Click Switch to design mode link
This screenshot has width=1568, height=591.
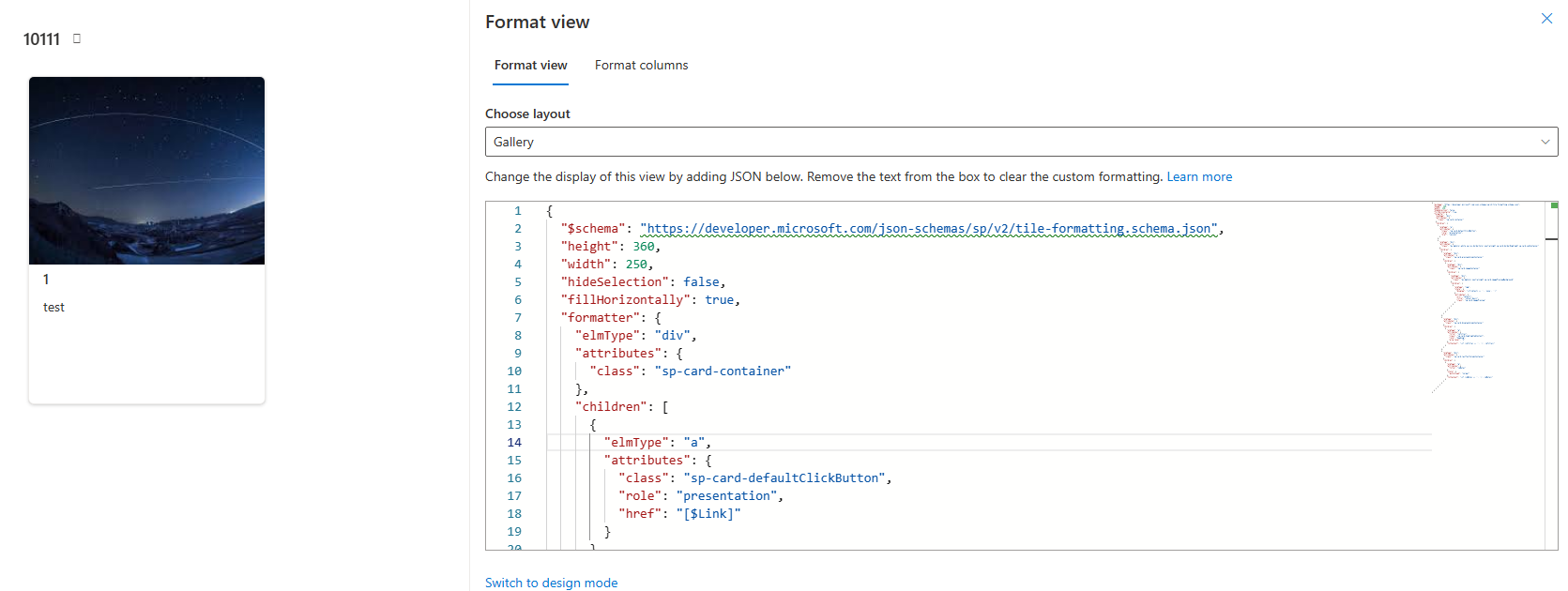551,583
